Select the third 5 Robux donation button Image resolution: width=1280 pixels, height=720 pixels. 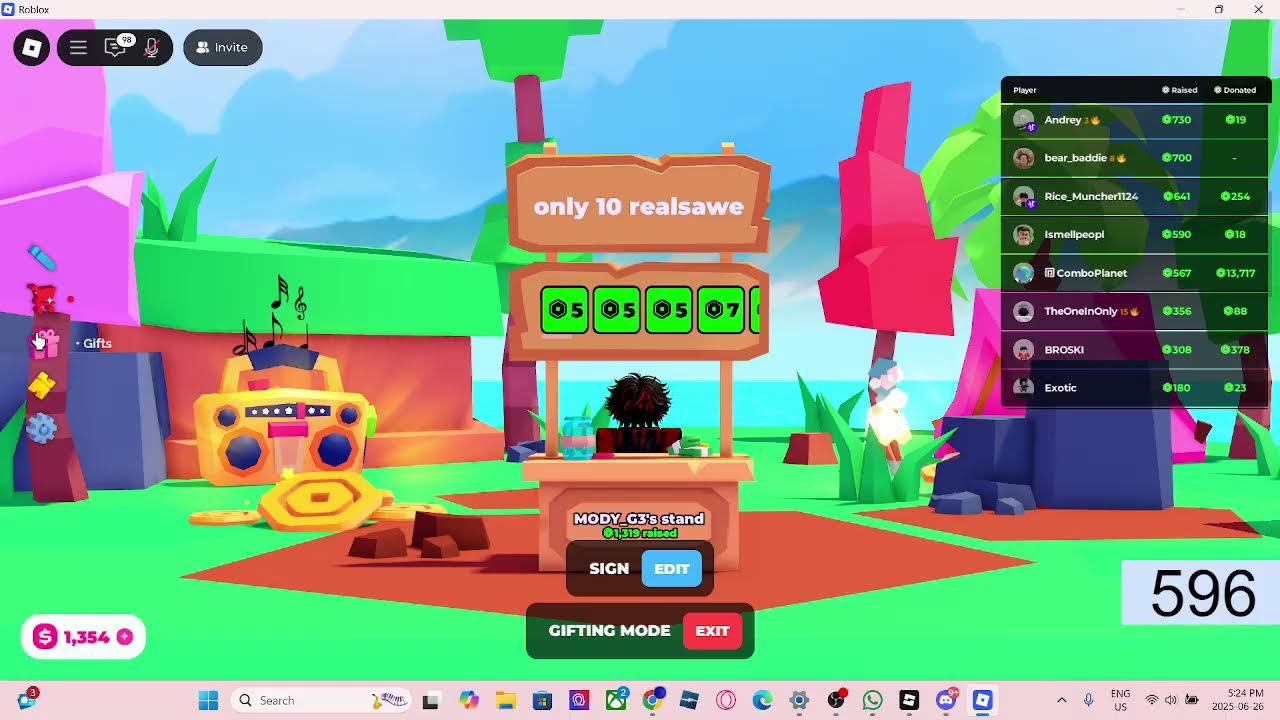tap(669, 310)
